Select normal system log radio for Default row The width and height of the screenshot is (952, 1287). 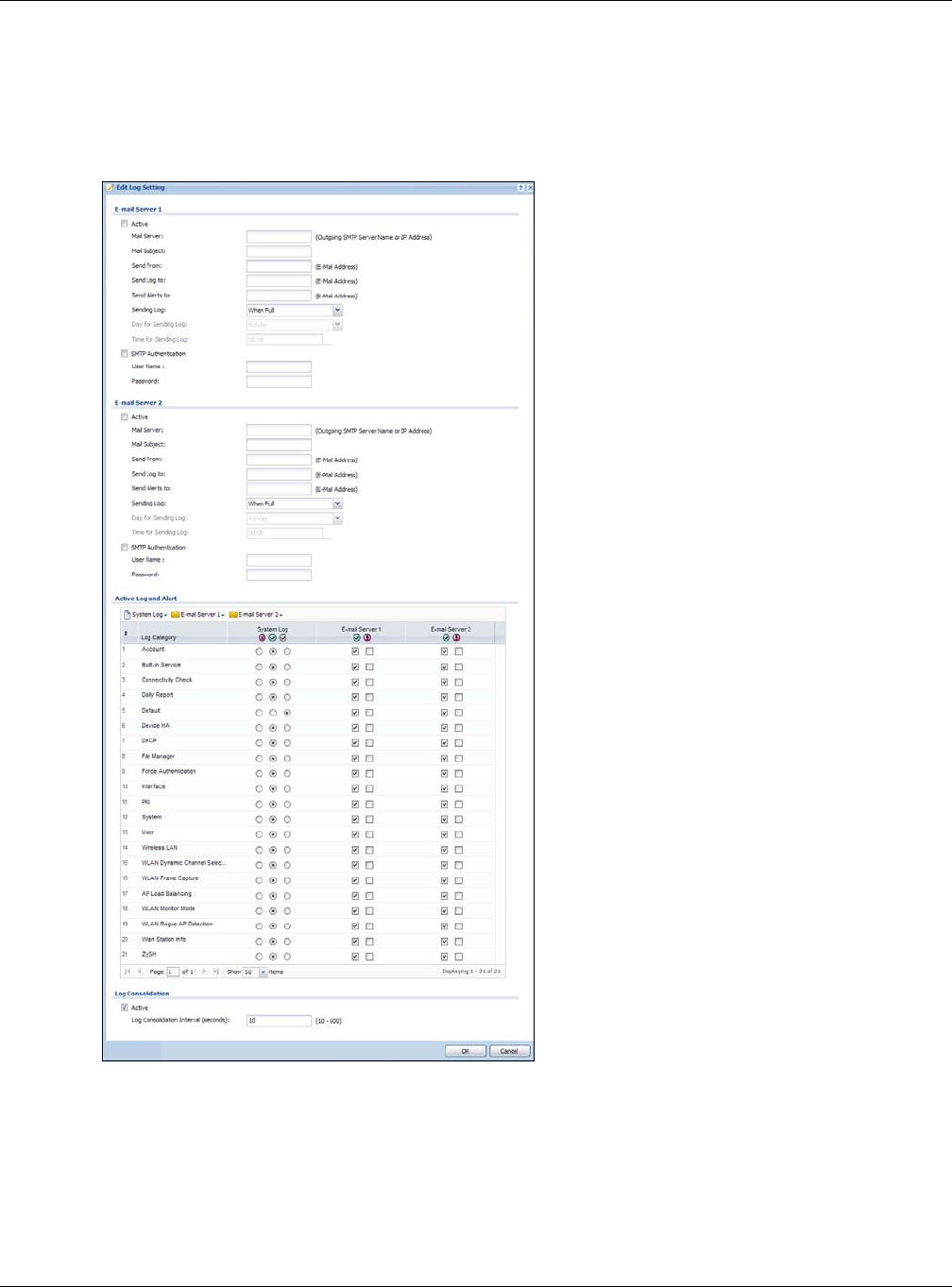click(x=273, y=713)
